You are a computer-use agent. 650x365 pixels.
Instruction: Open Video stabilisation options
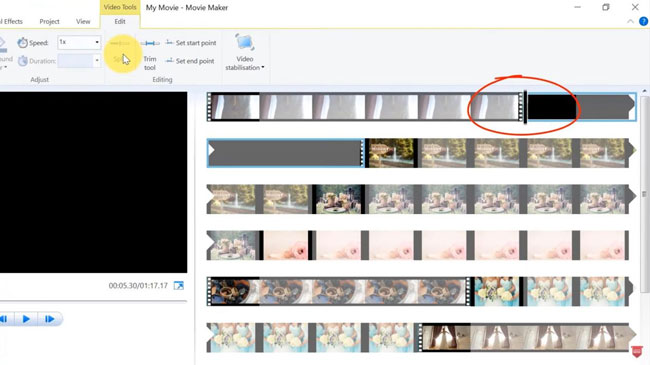245,63
